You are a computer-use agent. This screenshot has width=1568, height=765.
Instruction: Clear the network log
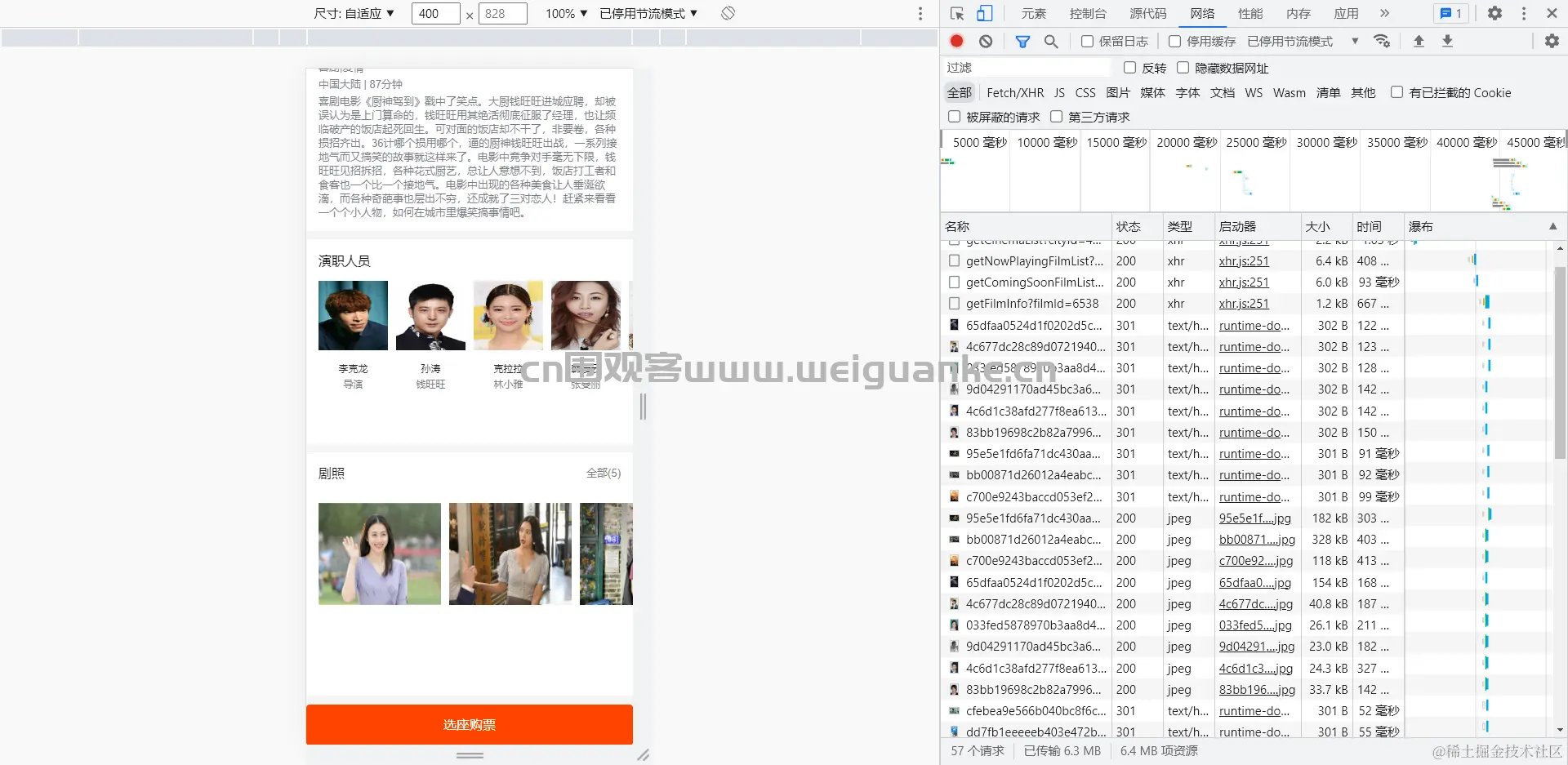coord(986,41)
